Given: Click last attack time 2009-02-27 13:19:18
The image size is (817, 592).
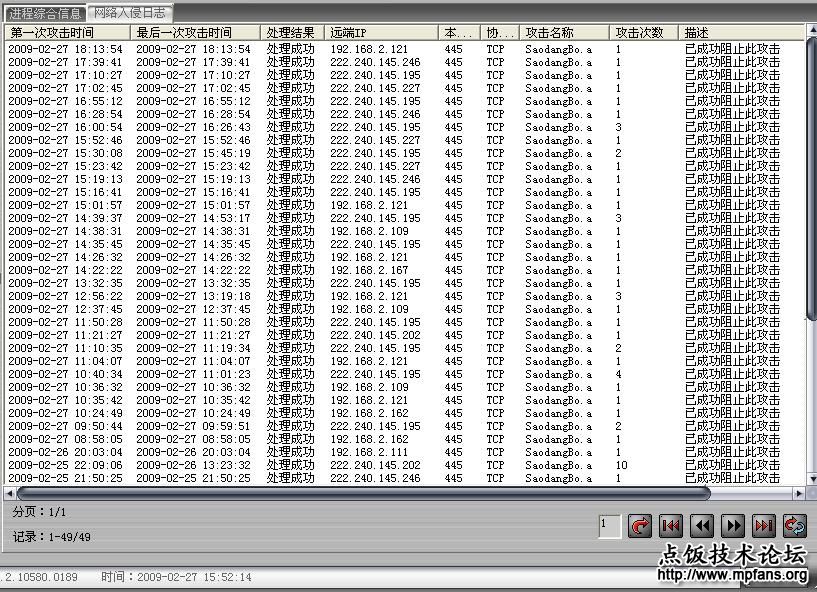Looking at the screenshot, I should point(193,296).
